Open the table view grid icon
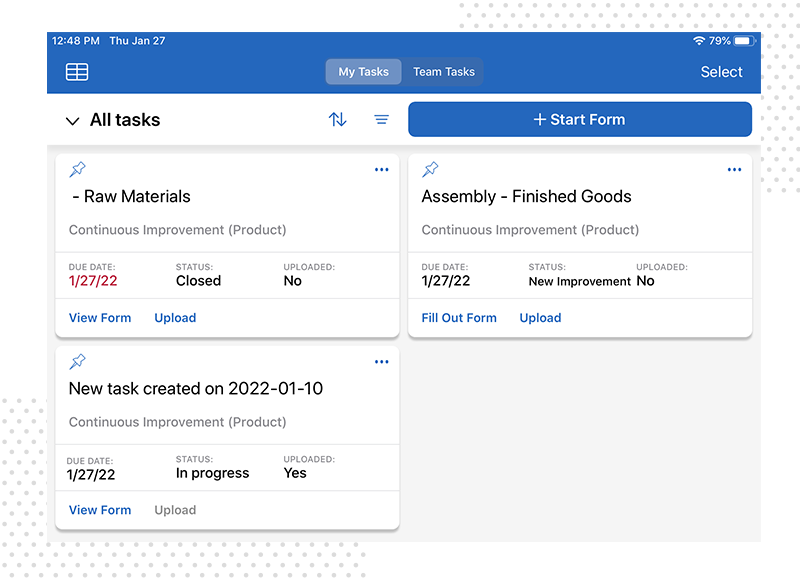 point(77,72)
